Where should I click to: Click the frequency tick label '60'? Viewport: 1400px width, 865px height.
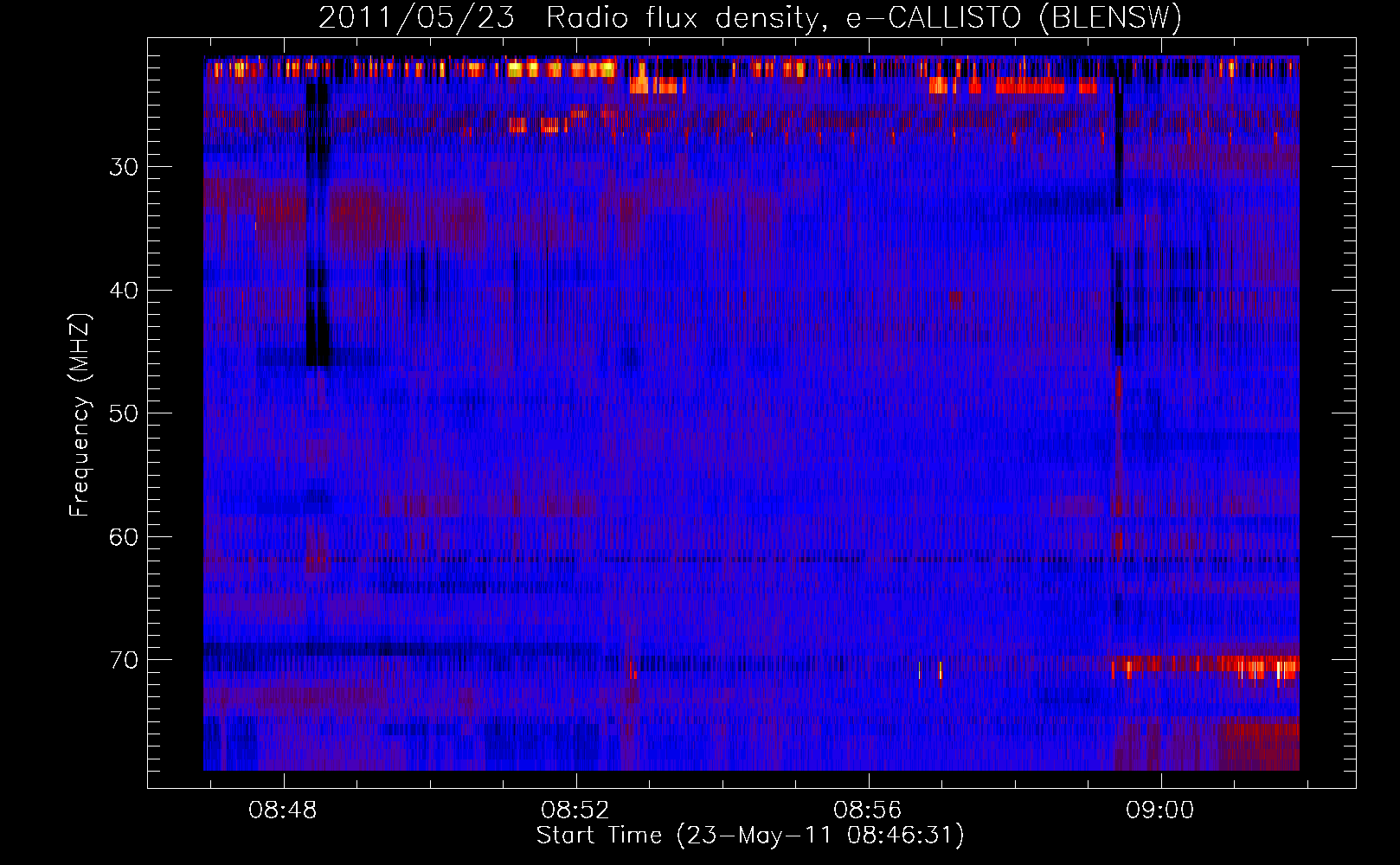[124, 537]
